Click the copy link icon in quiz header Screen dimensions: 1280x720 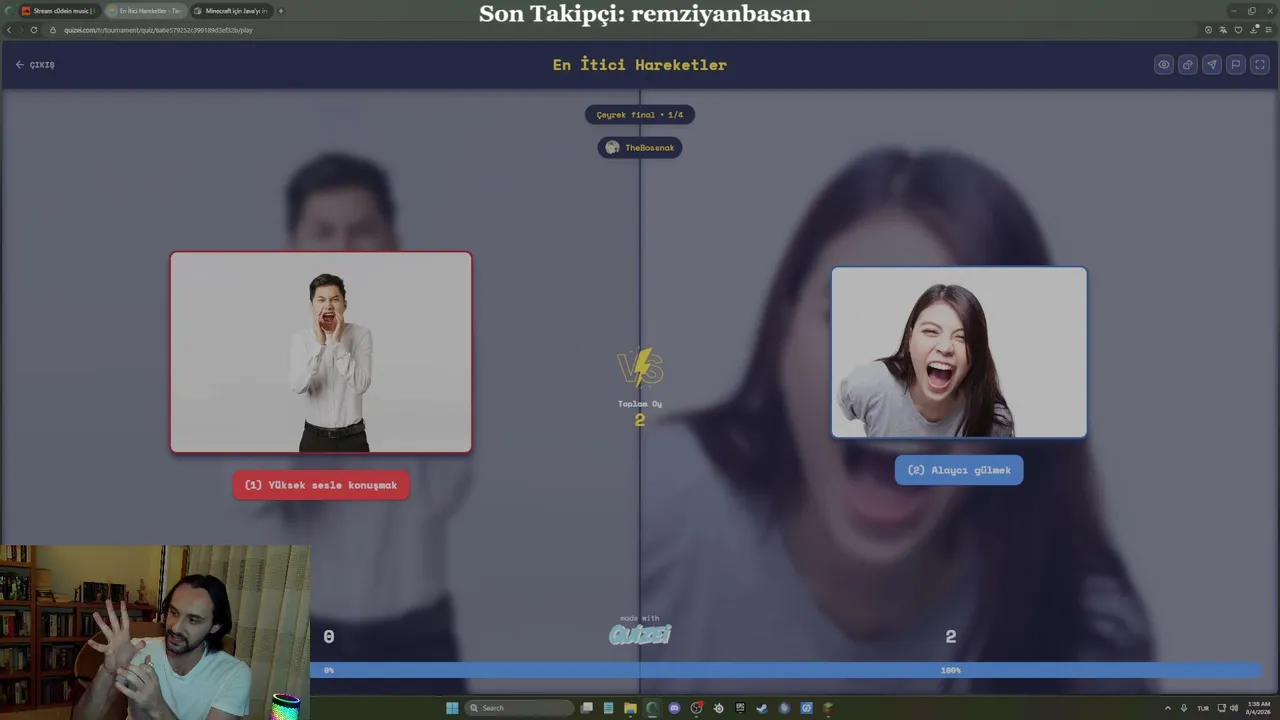[1188, 64]
